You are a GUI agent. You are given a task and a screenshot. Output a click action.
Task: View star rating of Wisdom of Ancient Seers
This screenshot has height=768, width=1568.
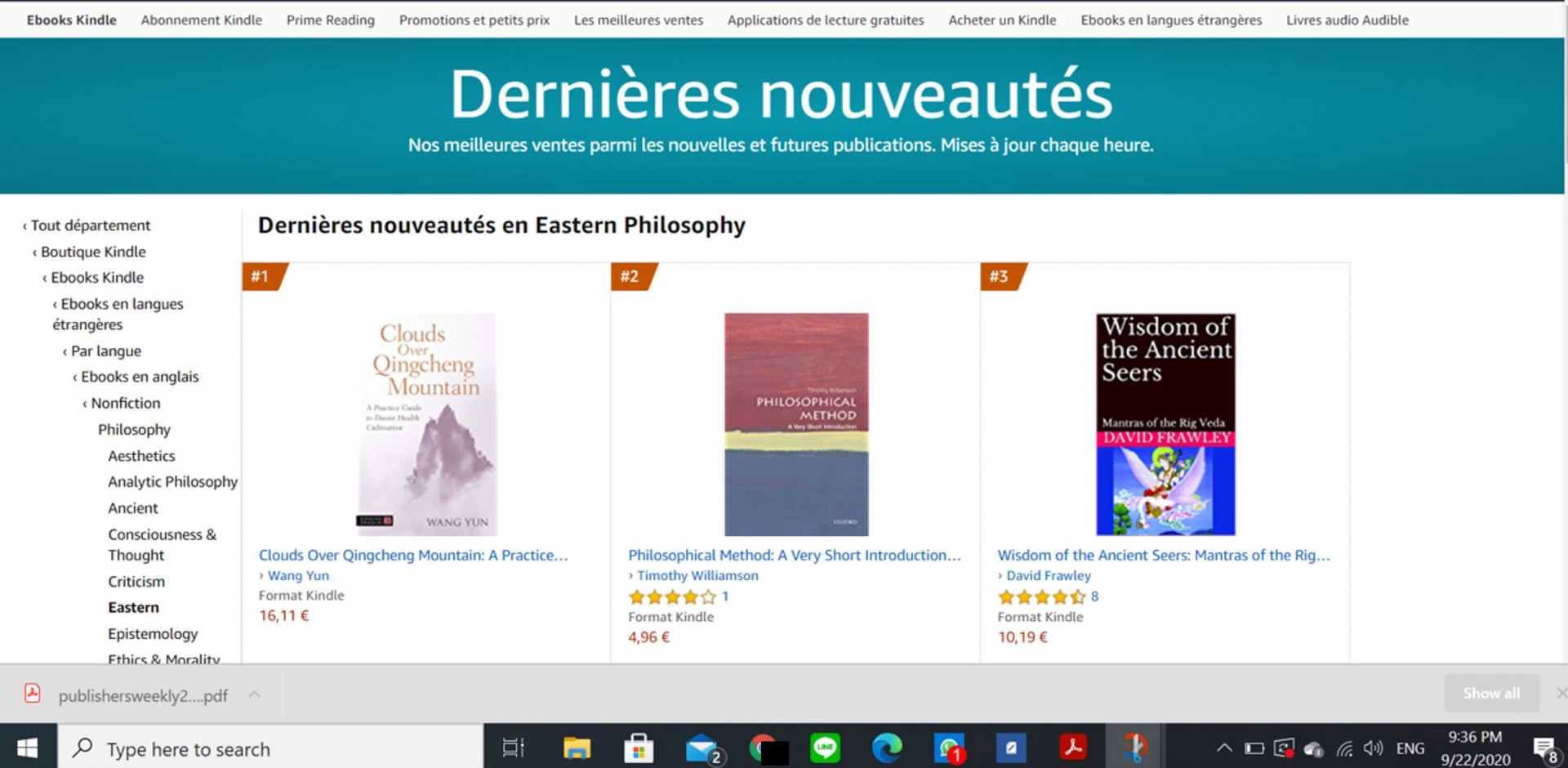click(x=1040, y=596)
